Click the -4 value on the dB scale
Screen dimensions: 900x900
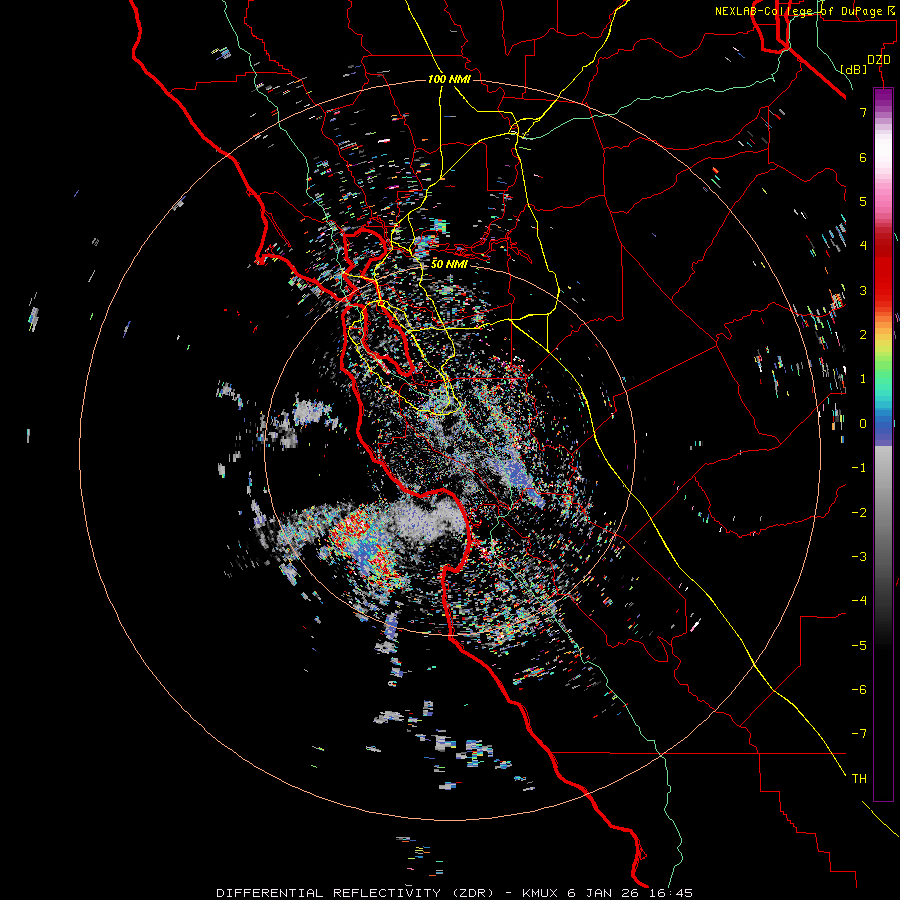860,601
